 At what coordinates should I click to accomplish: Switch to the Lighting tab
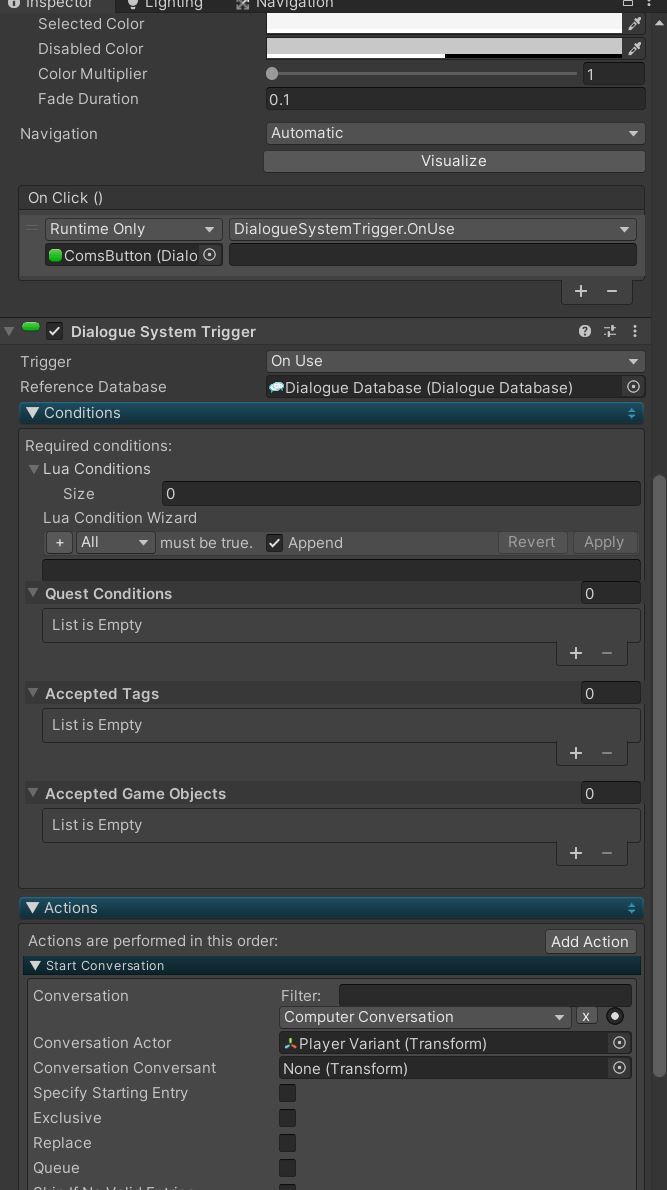click(165, 4)
